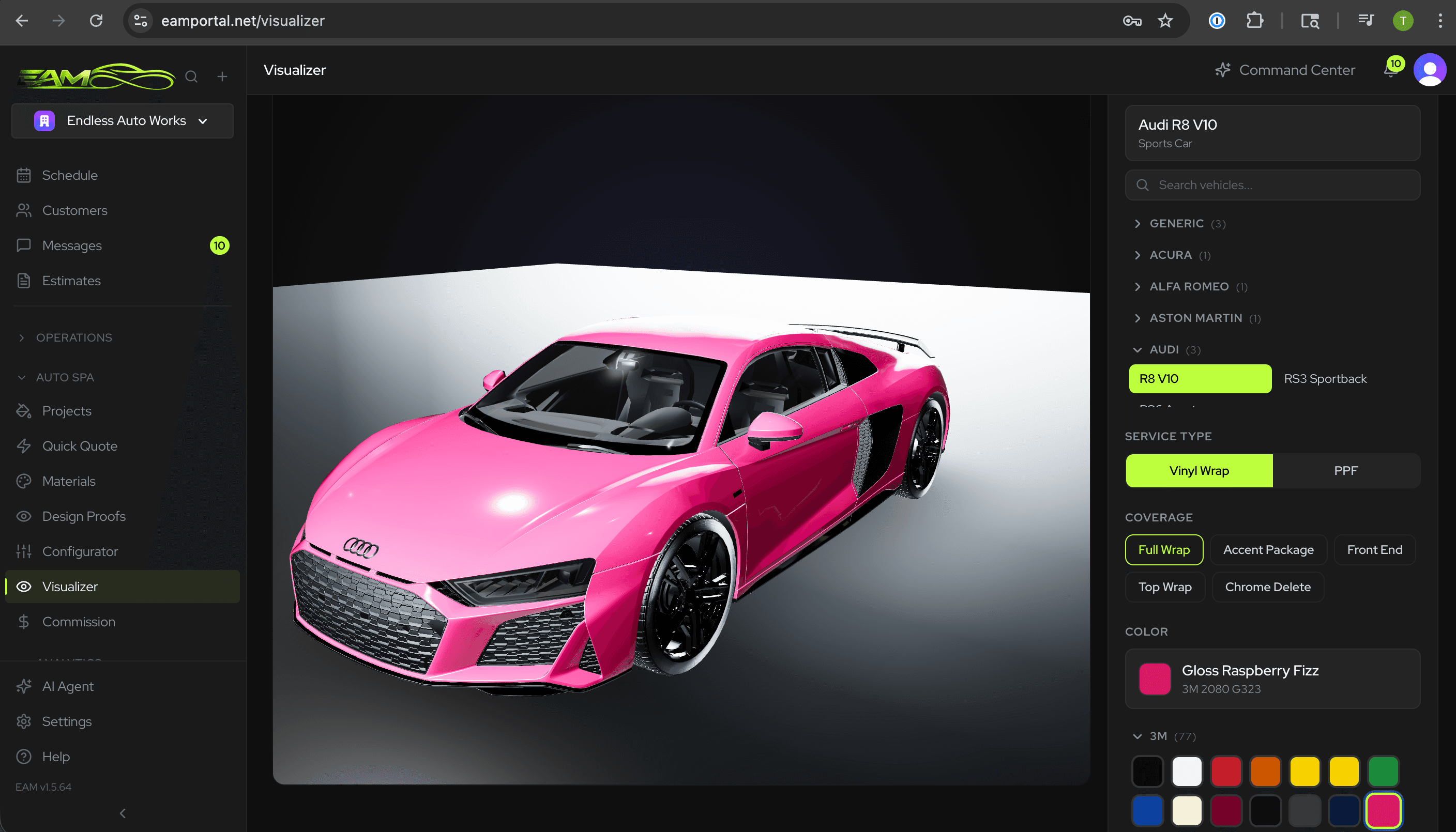This screenshot has width=1456, height=832.
Task: Select Full Wrap coverage
Action: (x=1164, y=550)
